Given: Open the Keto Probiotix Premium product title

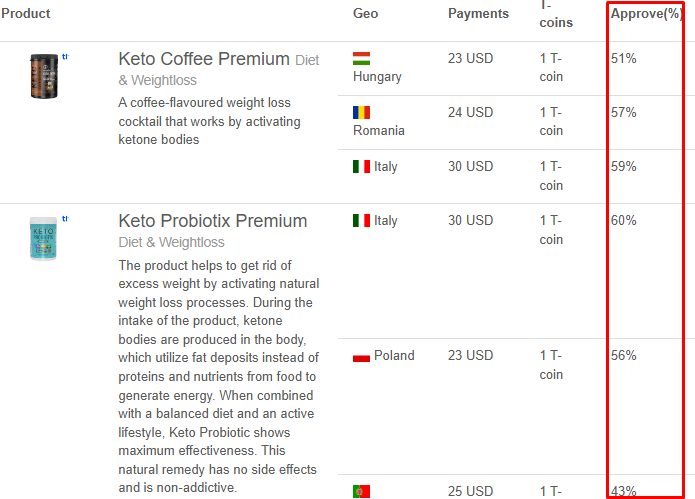Looking at the screenshot, I should 213,221.
